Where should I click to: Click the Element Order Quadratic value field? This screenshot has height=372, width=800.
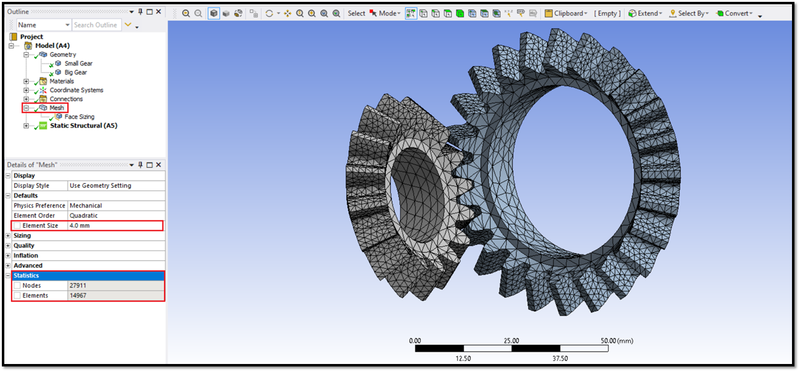tap(116, 215)
